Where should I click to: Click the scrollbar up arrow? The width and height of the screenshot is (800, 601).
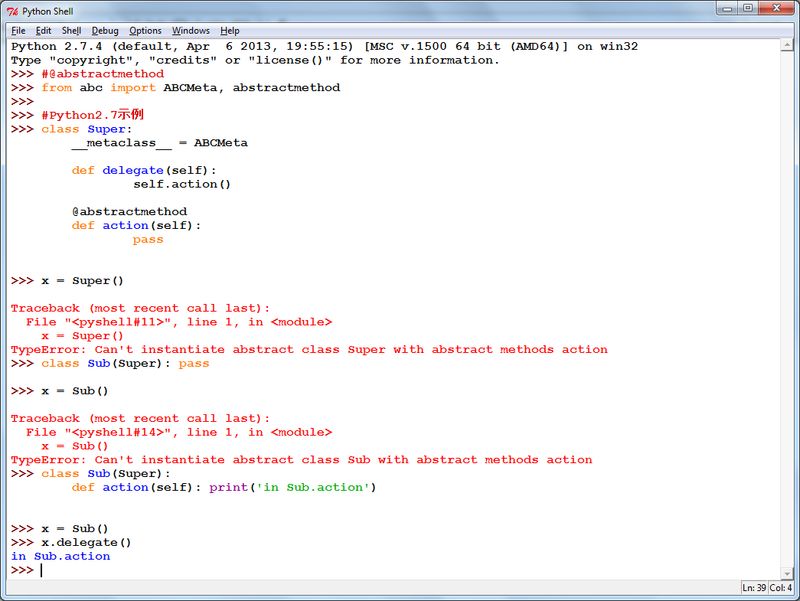(x=787, y=45)
